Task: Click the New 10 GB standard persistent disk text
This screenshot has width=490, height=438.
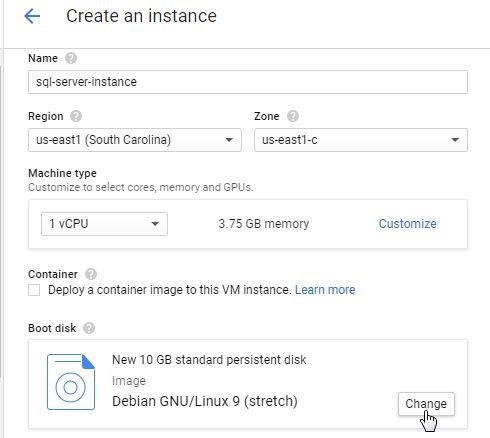Action: point(209,360)
